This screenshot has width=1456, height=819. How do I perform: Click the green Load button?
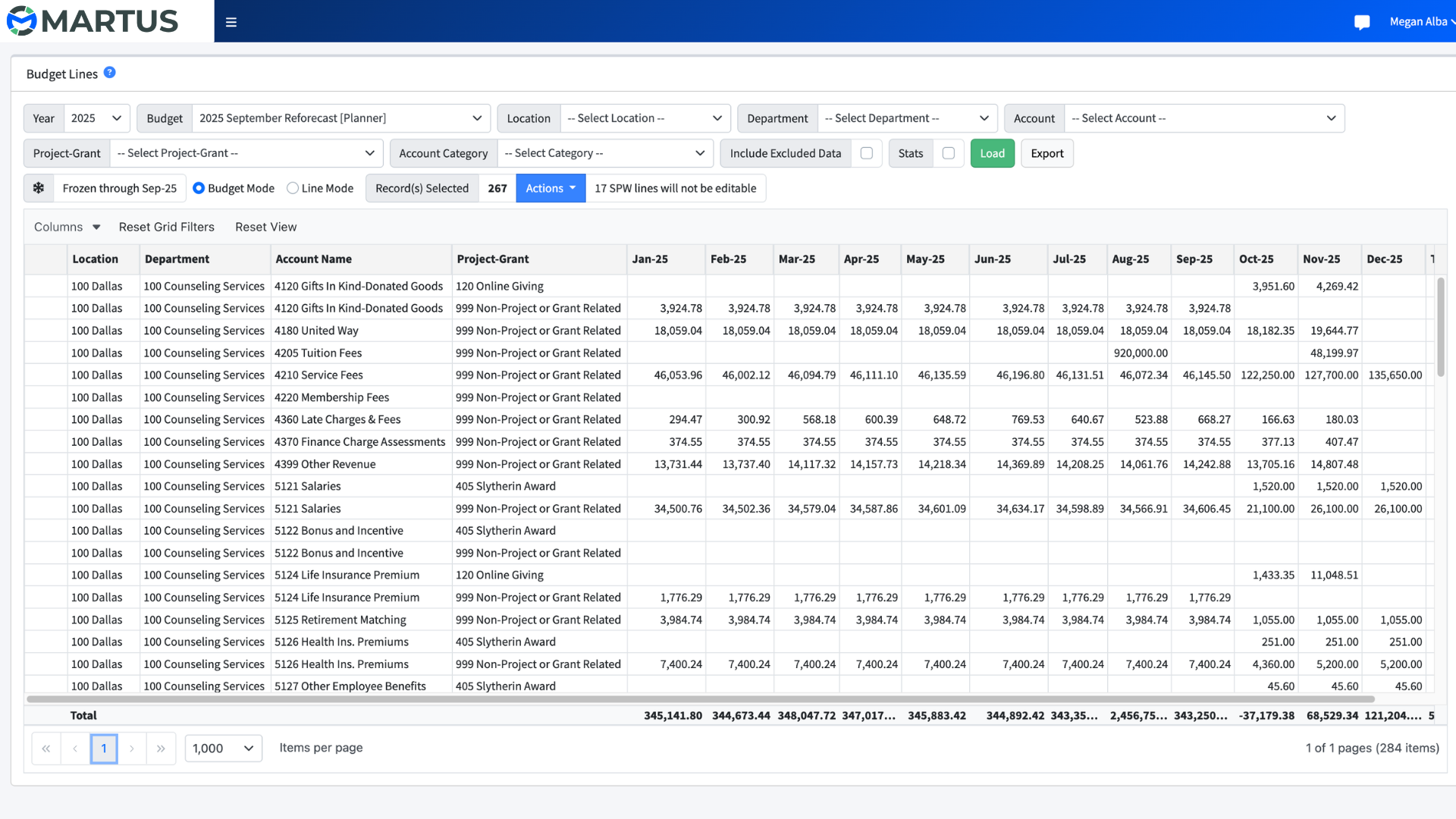tap(992, 153)
